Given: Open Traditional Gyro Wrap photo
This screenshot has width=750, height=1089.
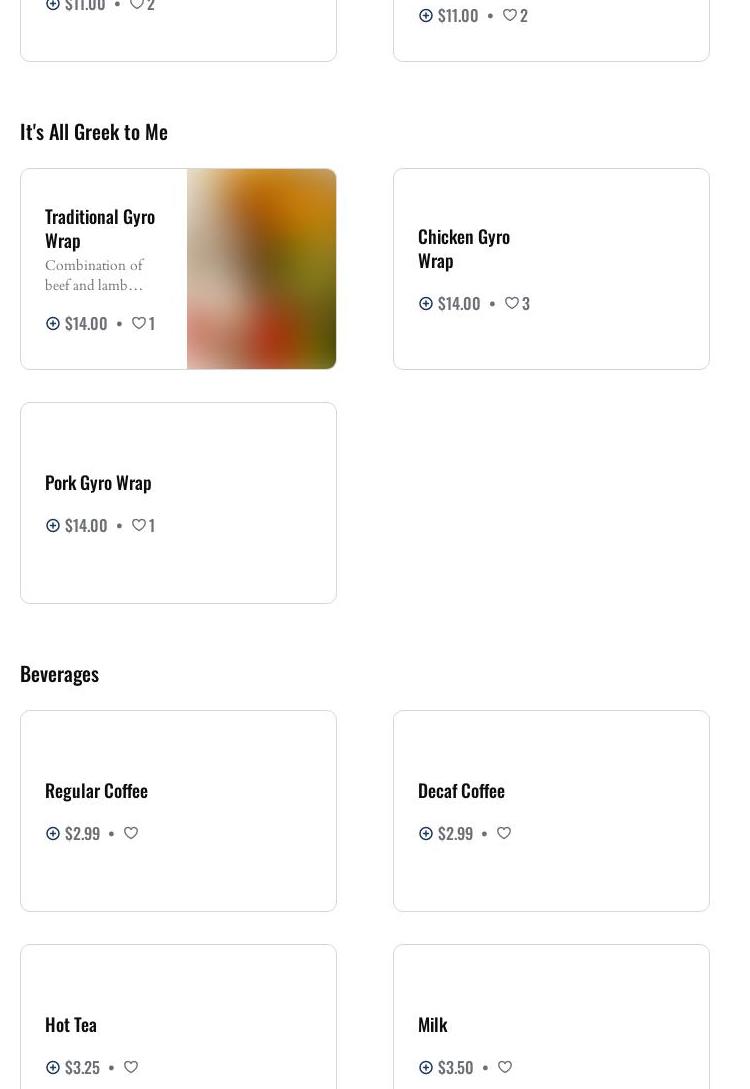Looking at the screenshot, I should (x=261, y=269).
